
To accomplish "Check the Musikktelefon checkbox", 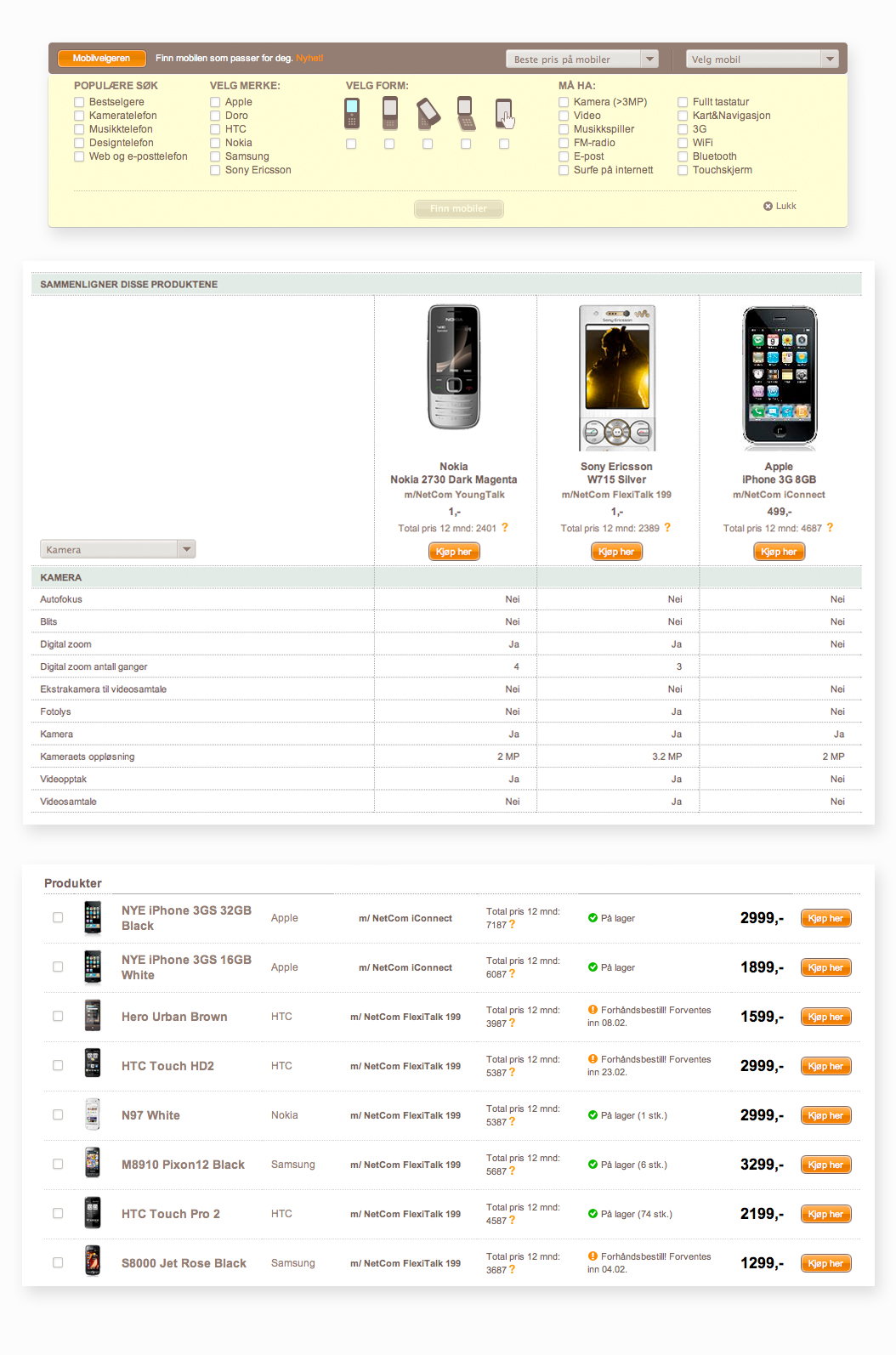I will 79,129.
